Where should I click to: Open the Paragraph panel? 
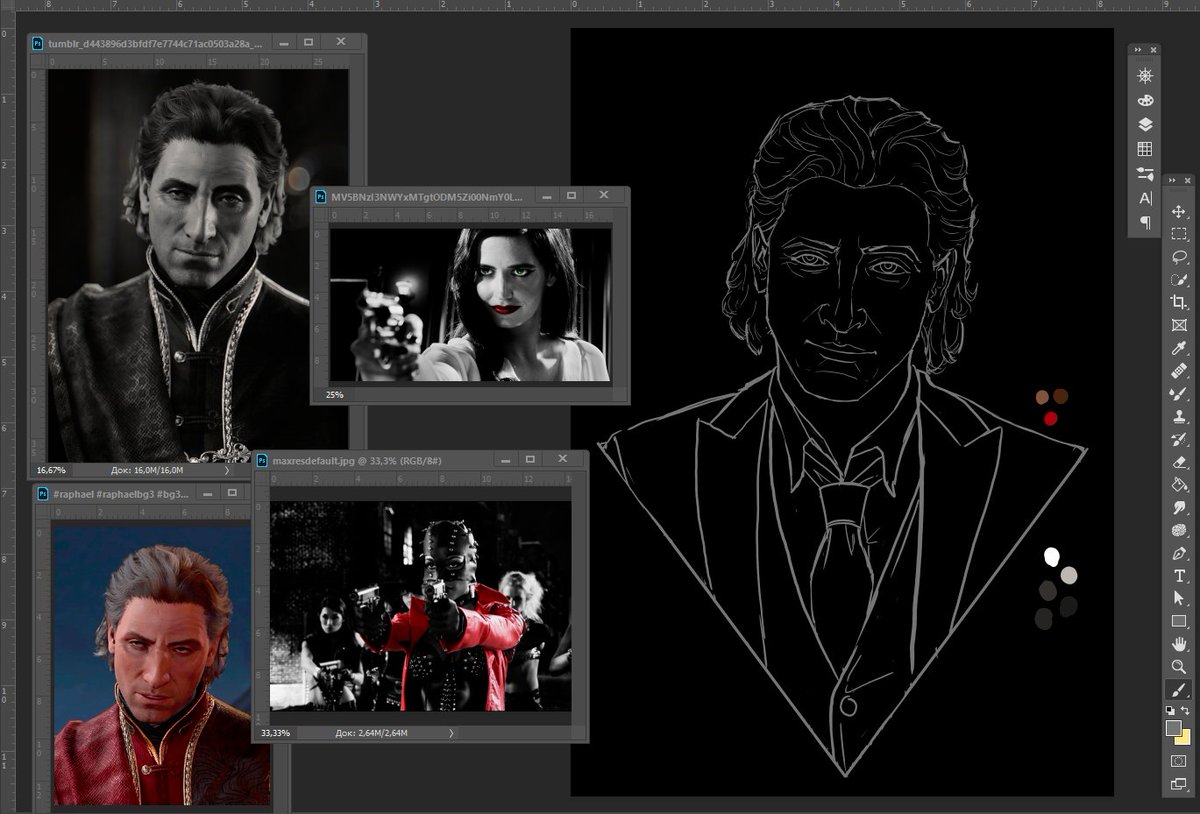click(1146, 222)
